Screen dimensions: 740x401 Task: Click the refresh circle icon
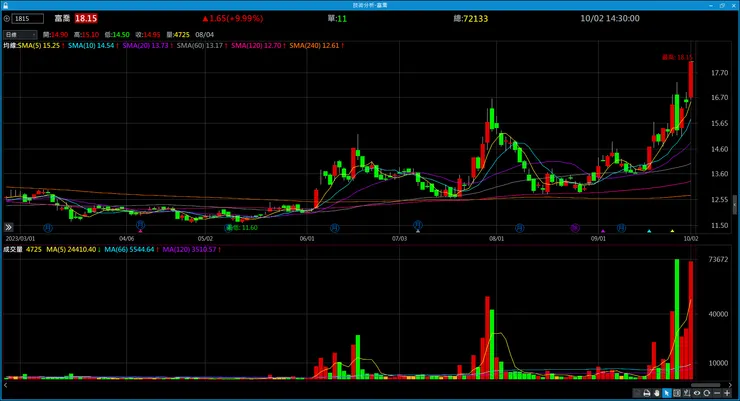point(706,393)
